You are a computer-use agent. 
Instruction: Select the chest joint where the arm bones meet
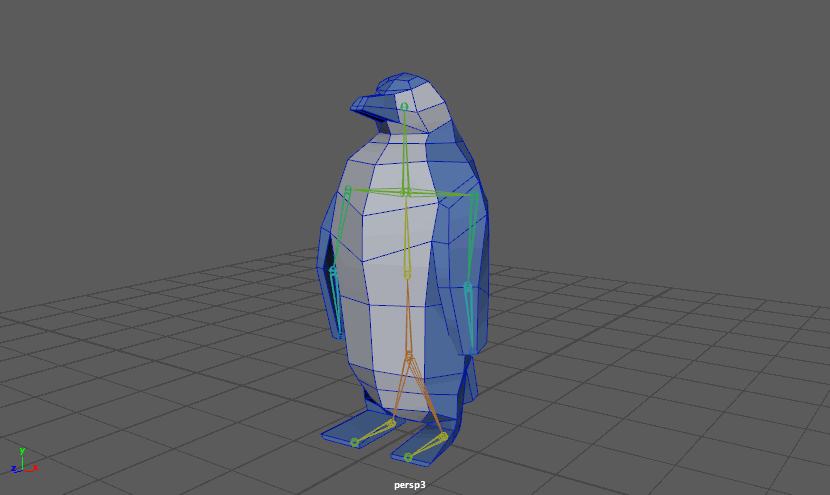click(406, 192)
